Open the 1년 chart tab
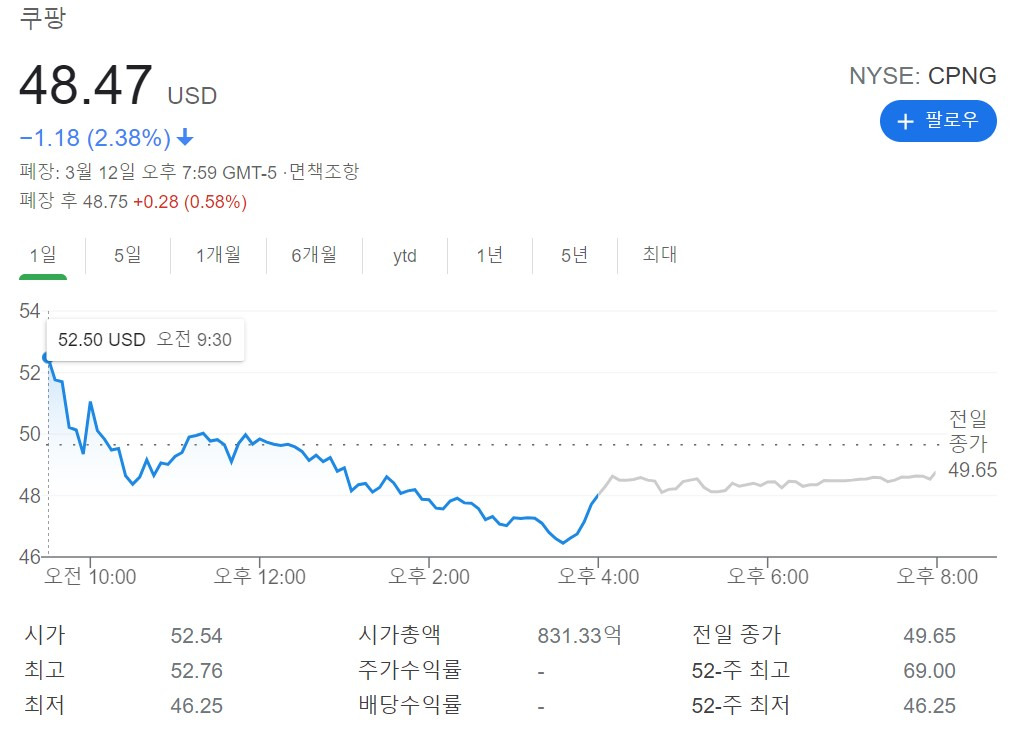 click(x=490, y=255)
